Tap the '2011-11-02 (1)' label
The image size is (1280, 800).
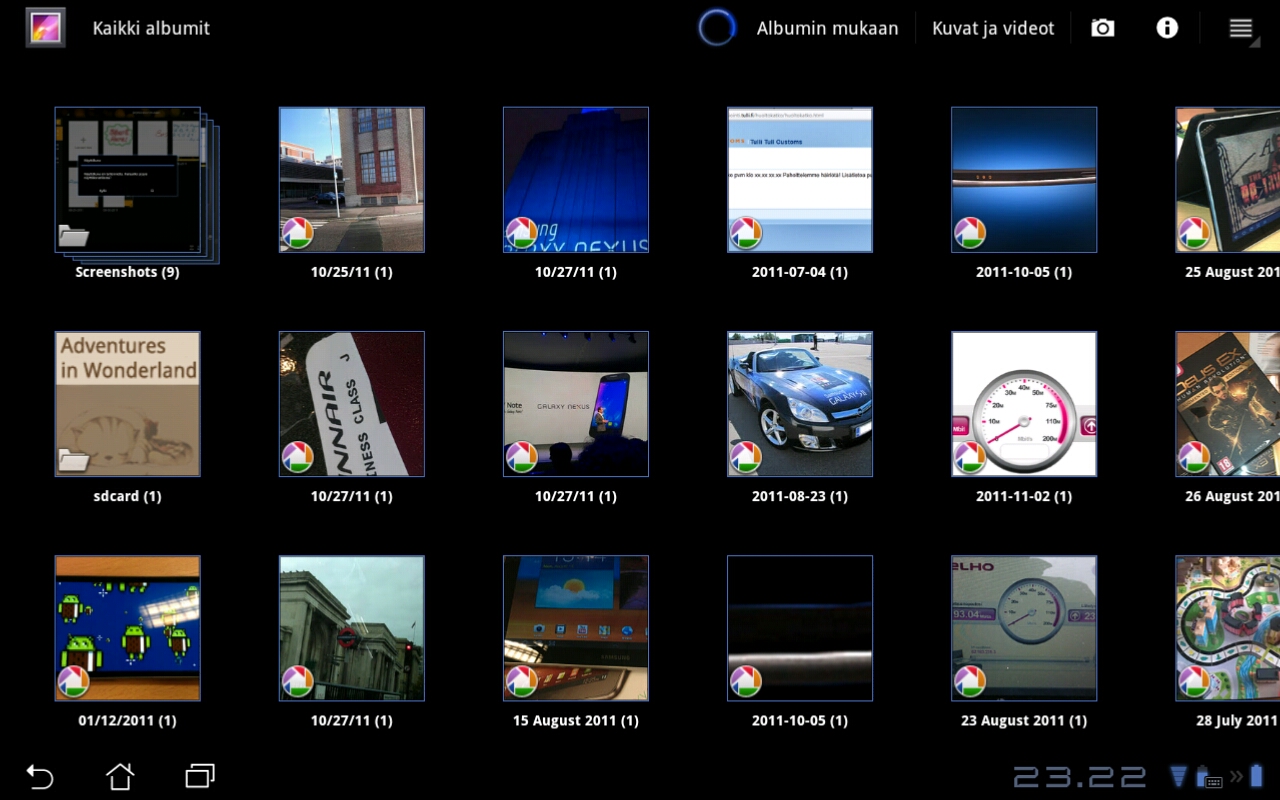click(1024, 496)
